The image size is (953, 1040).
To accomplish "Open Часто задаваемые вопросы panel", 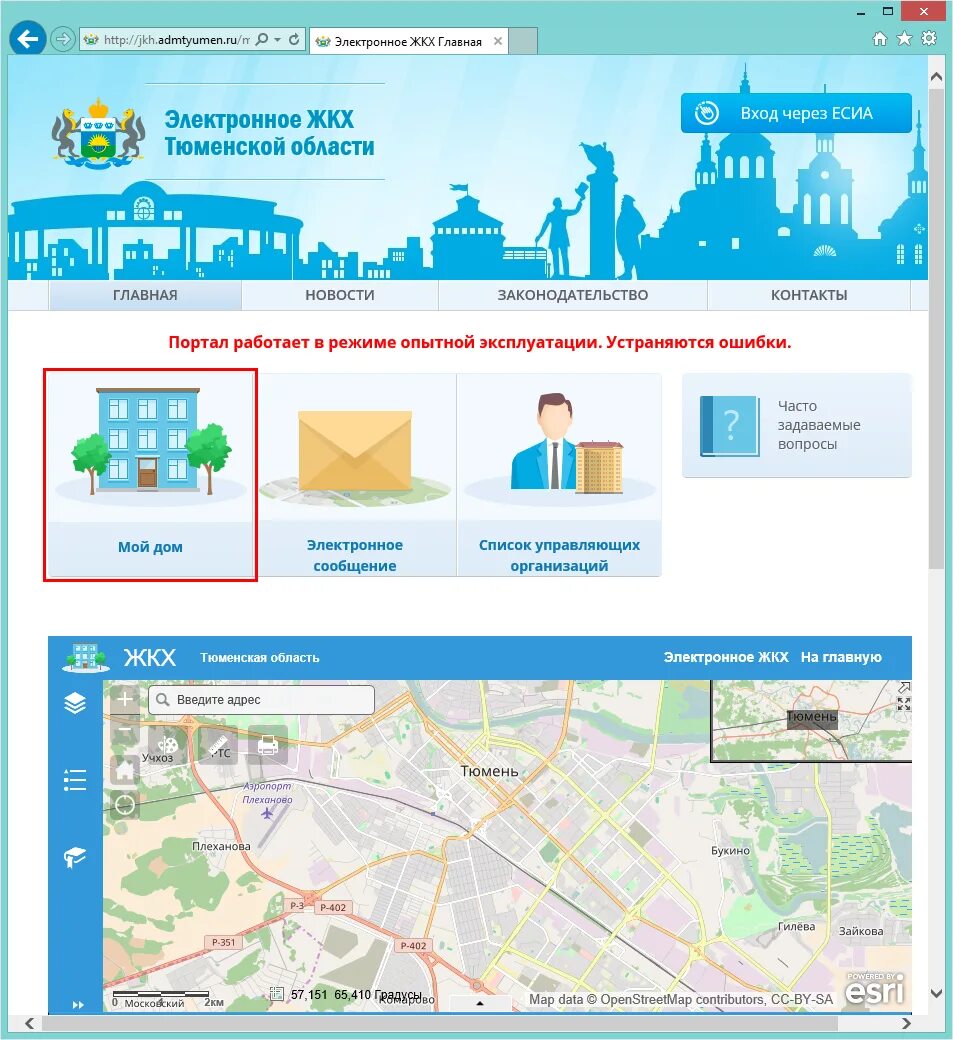I will (796, 425).
